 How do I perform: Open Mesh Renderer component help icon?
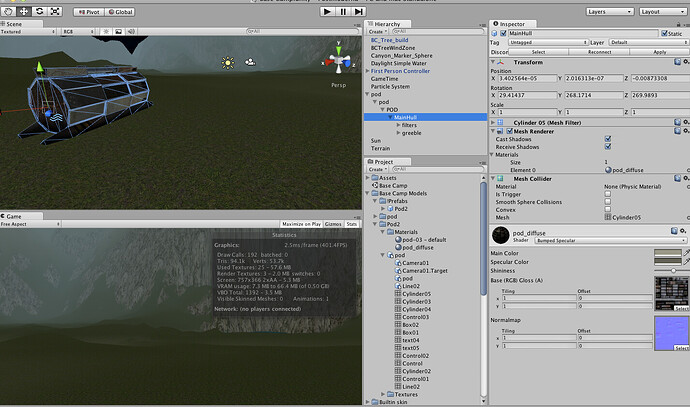click(677, 131)
